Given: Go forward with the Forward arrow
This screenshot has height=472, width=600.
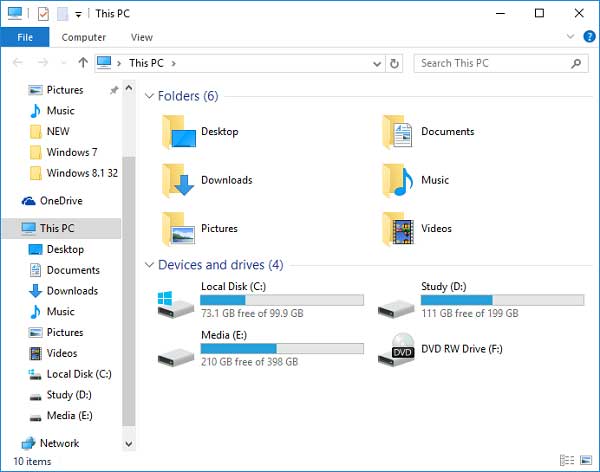Looking at the screenshot, I should pos(43,62).
